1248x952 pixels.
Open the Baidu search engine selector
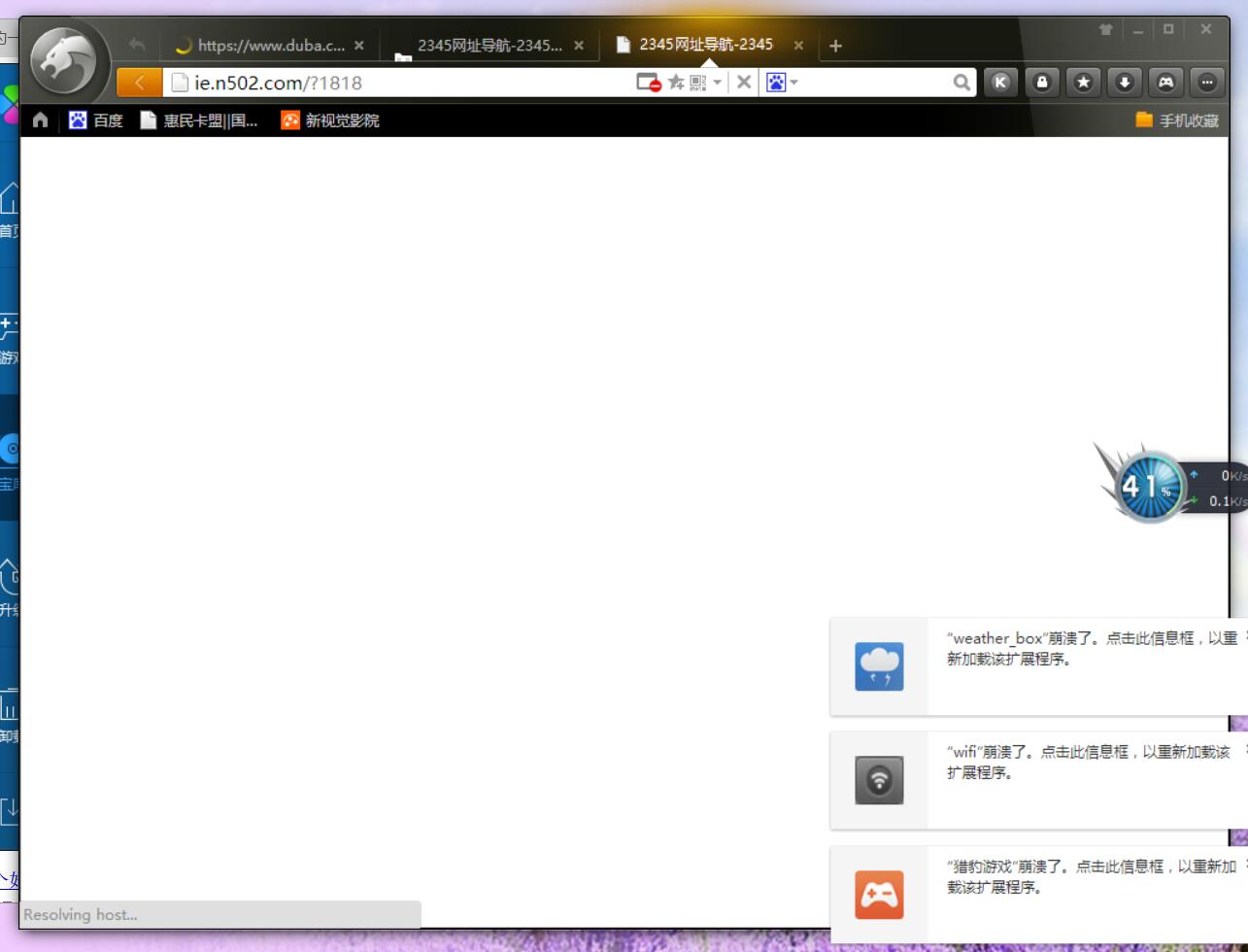click(782, 83)
